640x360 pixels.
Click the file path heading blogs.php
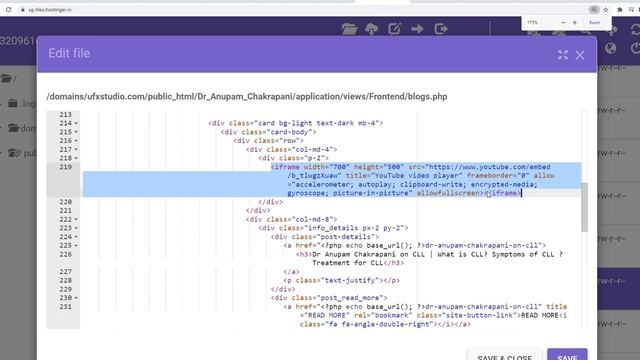247,97
